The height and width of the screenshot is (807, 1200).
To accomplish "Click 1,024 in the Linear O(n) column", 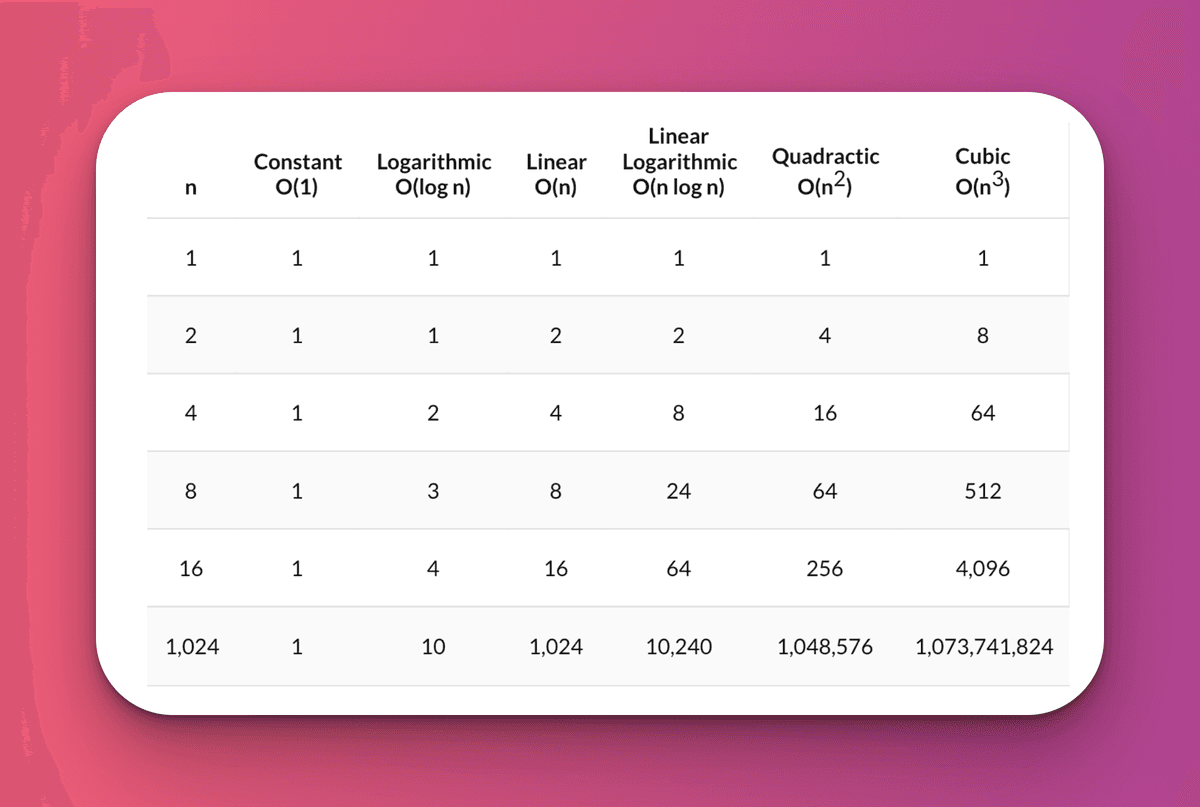I will 556,647.
